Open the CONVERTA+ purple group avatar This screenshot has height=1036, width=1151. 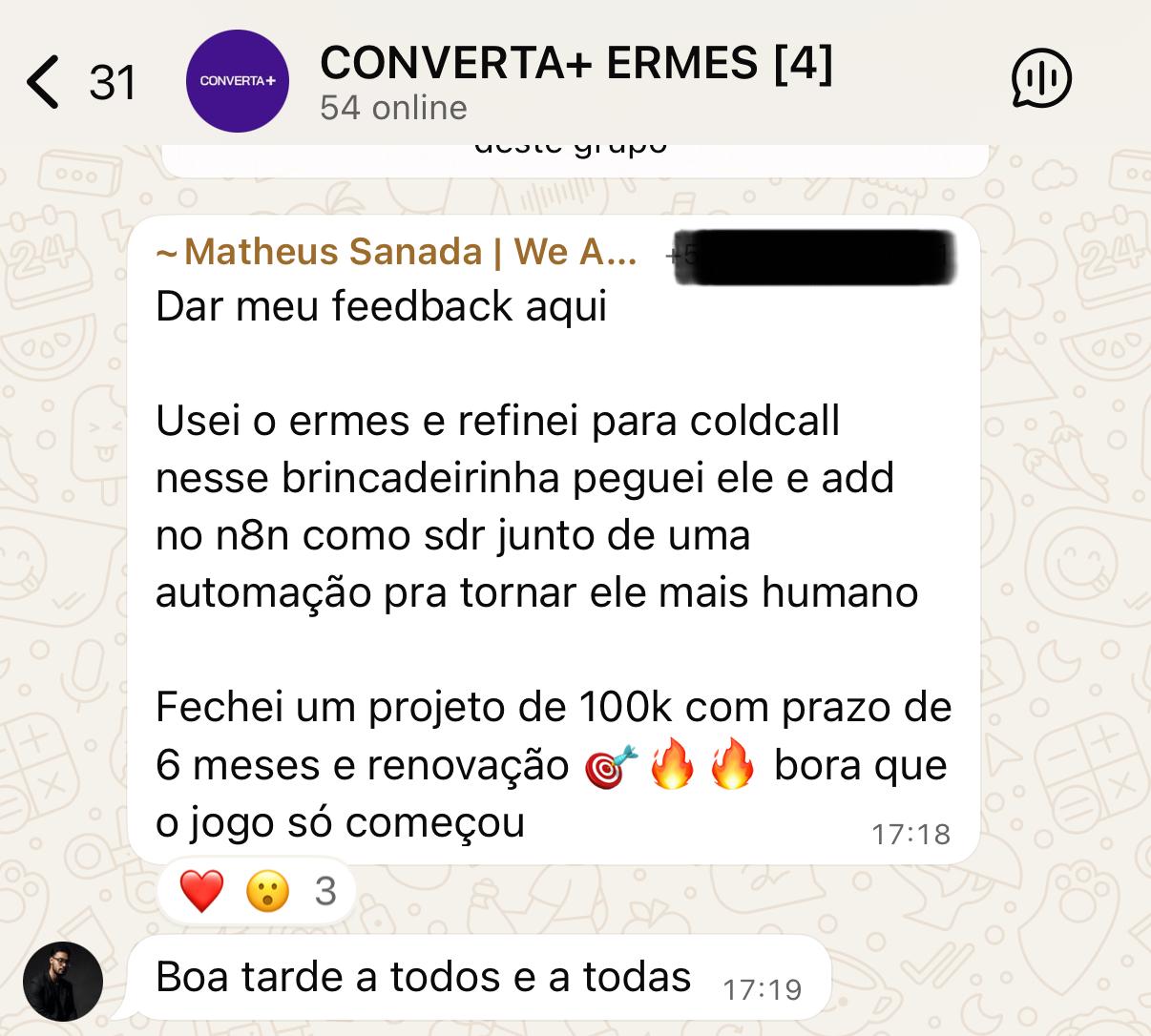pyautogui.click(x=238, y=81)
